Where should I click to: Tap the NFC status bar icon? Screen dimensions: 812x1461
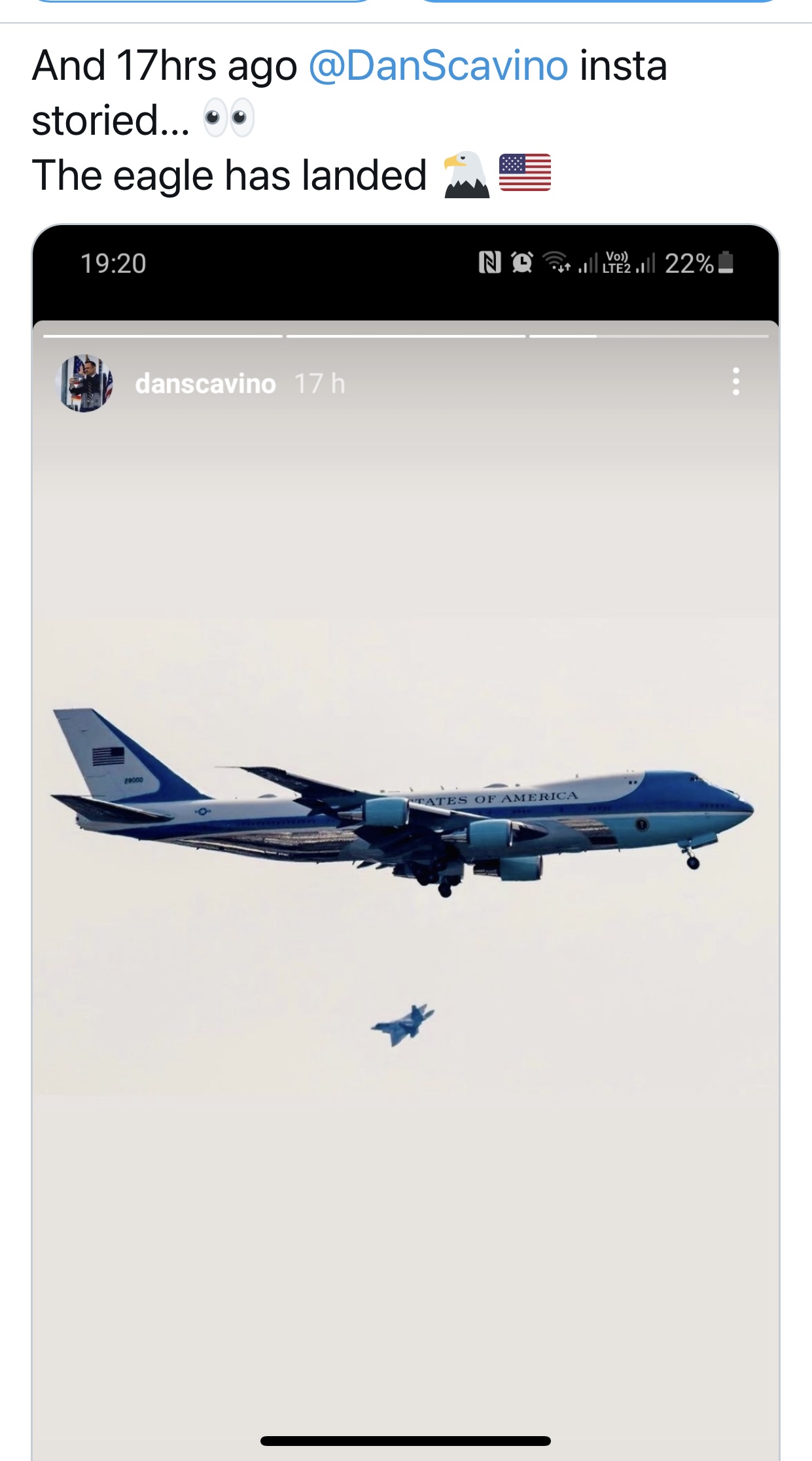click(489, 263)
